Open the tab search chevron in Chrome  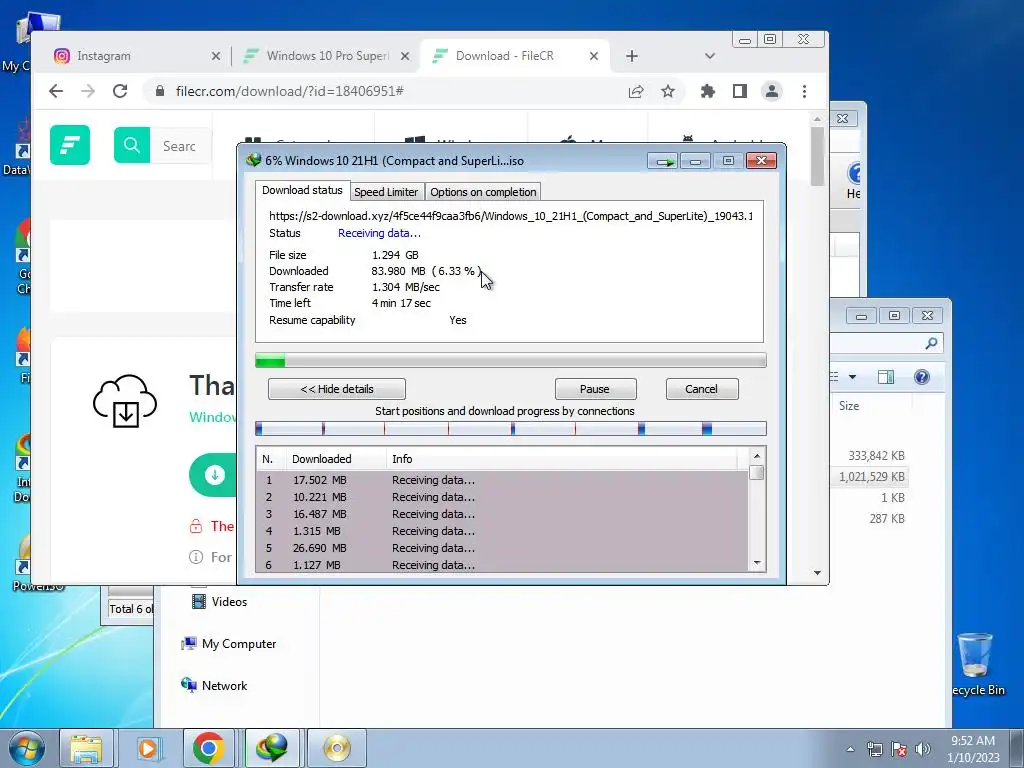(710, 56)
